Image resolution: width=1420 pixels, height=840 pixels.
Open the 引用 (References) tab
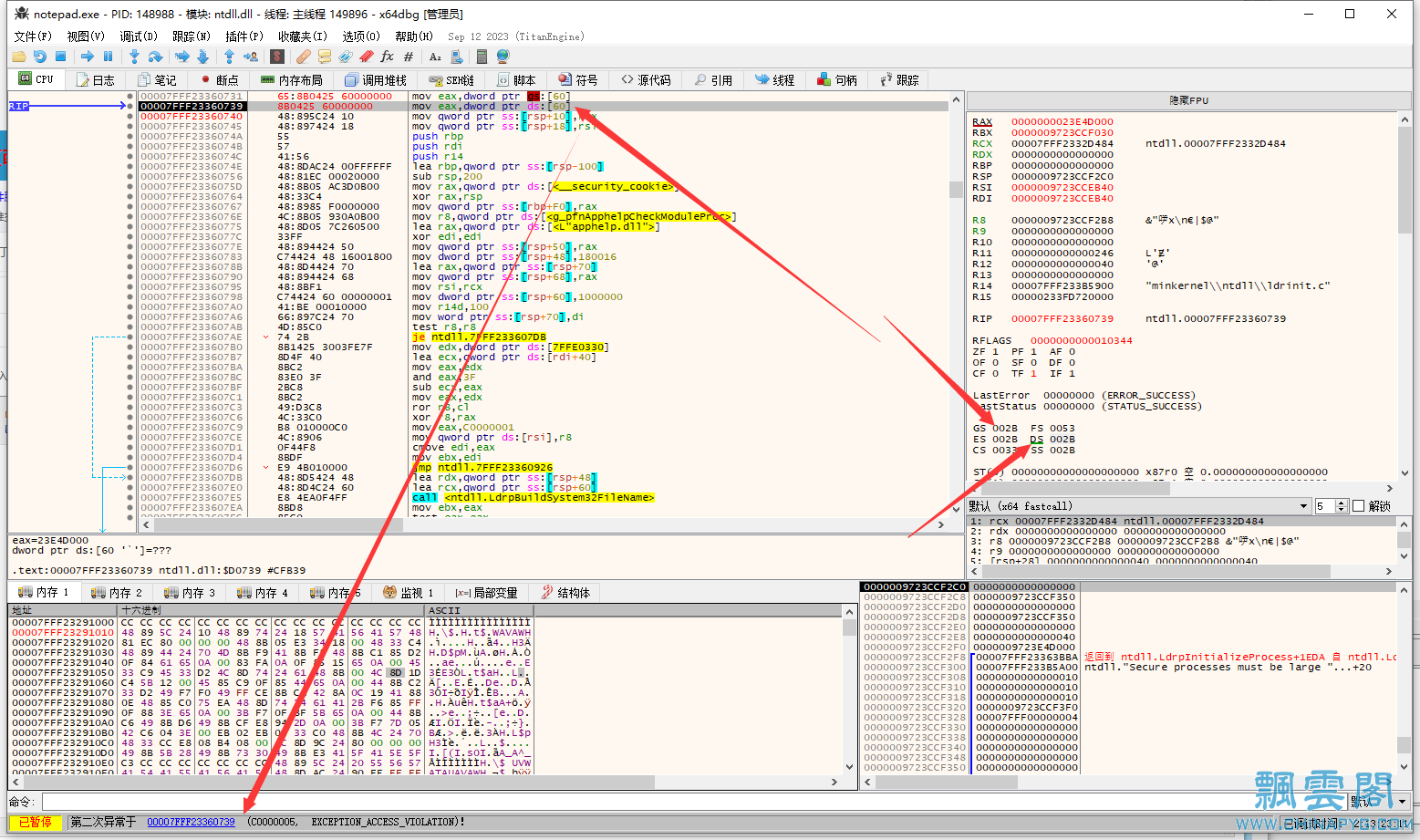(x=713, y=80)
